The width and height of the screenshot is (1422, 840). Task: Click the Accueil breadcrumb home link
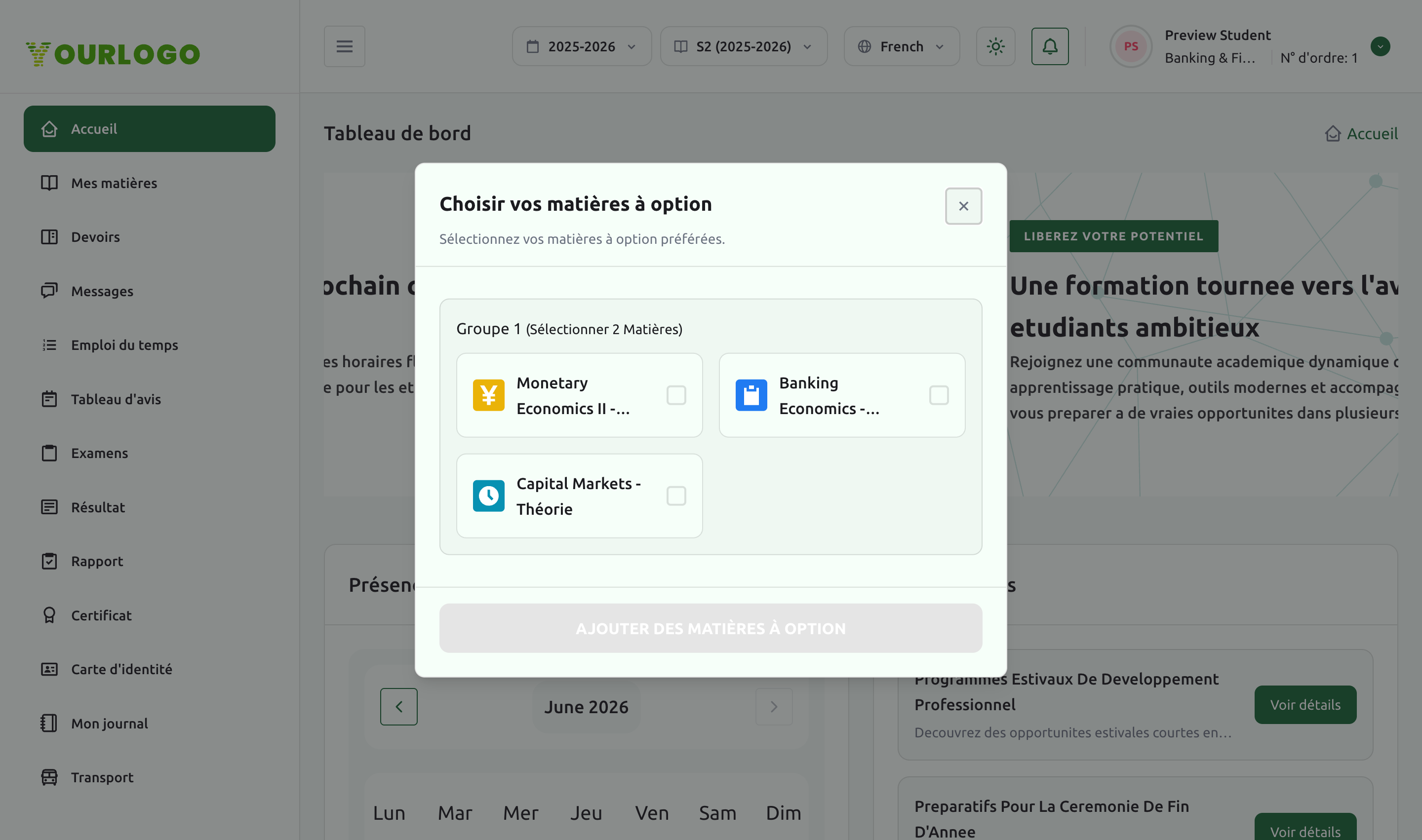[x=1361, y=134]
